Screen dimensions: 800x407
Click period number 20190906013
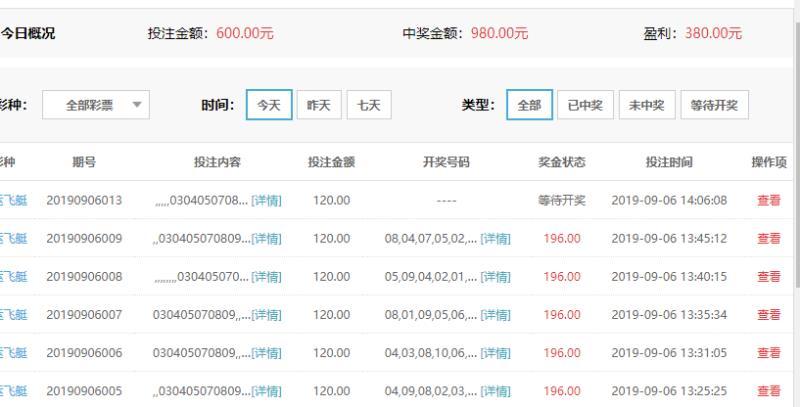[x=84, y=200]
